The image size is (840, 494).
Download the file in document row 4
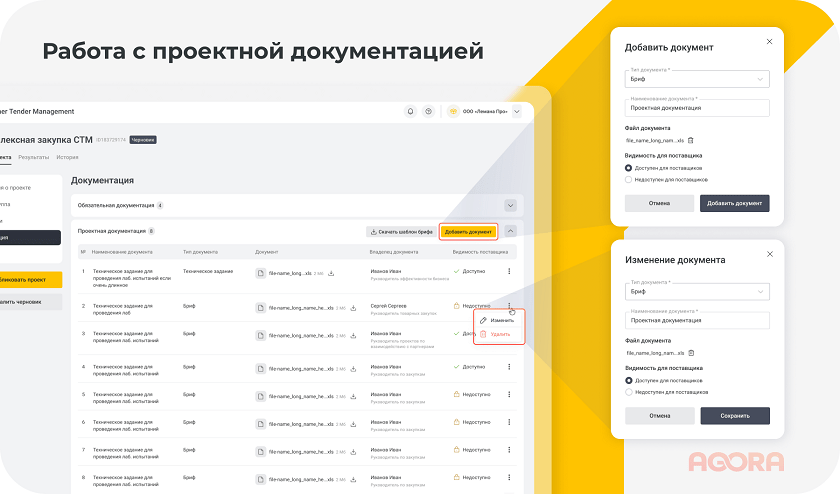353,369
